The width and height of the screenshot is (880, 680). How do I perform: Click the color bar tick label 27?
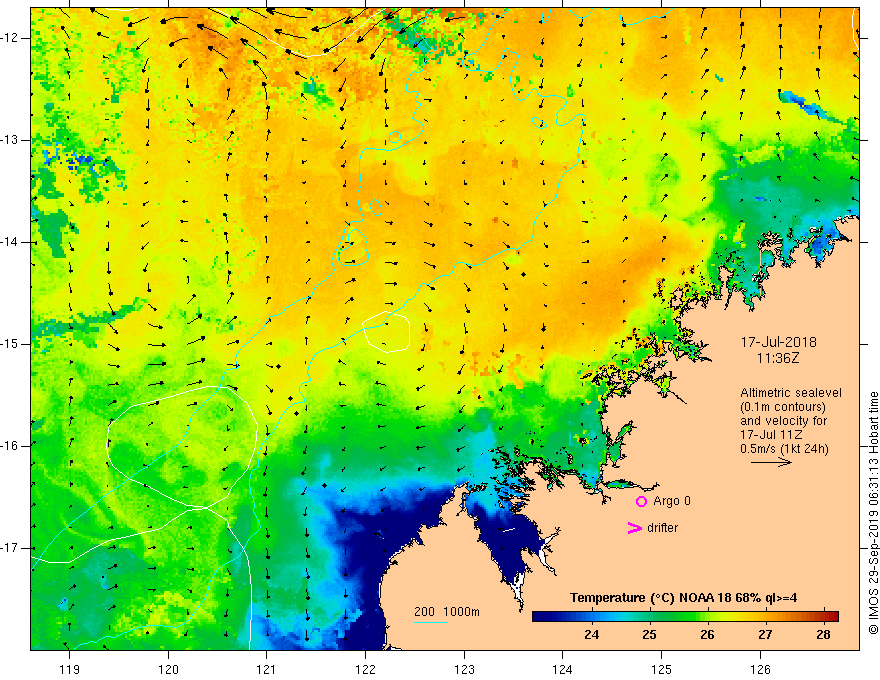[x=765, y=635]
